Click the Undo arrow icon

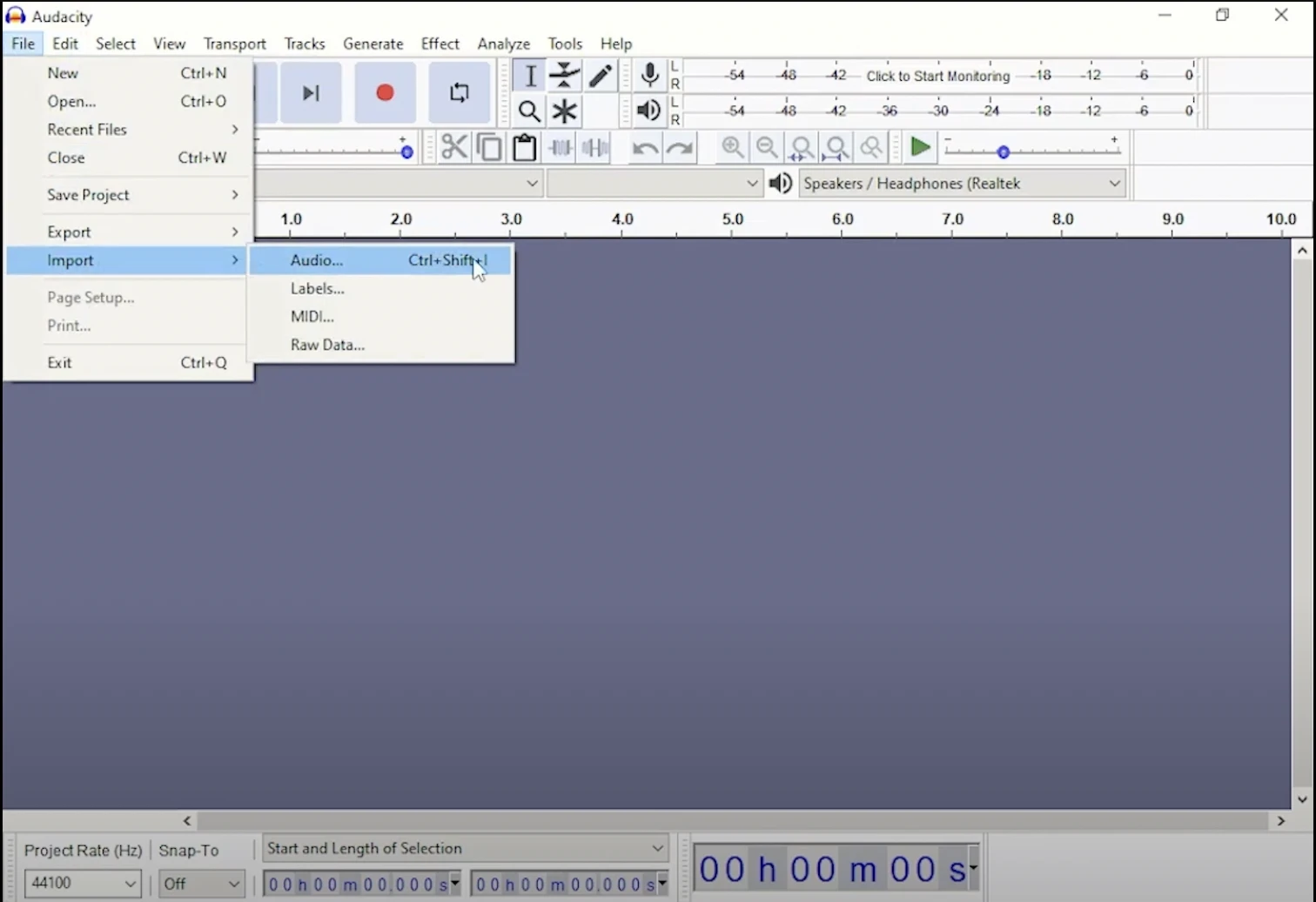[644, 148]
